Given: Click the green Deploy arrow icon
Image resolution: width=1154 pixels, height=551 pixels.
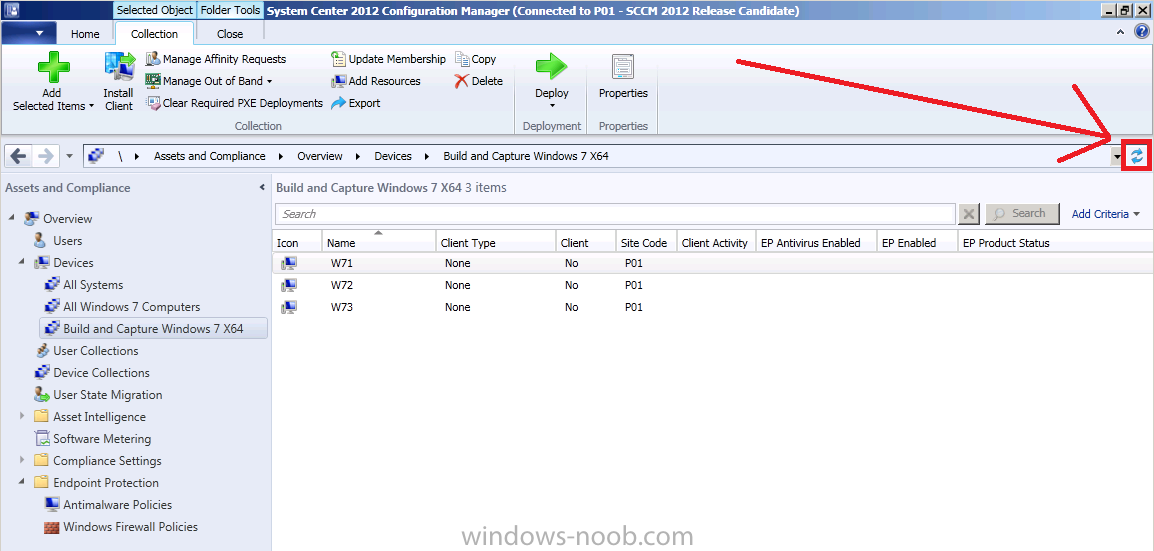Looking at the screenshot, I should coord(551,68).
